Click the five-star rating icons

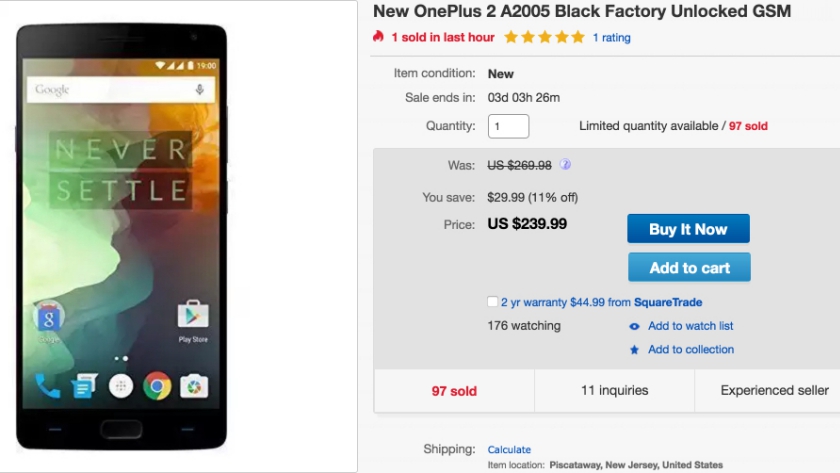pyautogui.click(x=544, y=37)
